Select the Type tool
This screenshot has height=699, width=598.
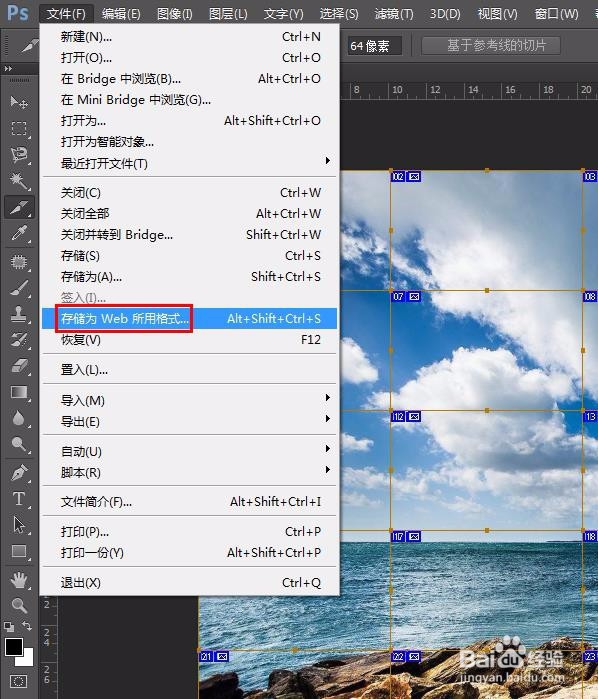19,499
